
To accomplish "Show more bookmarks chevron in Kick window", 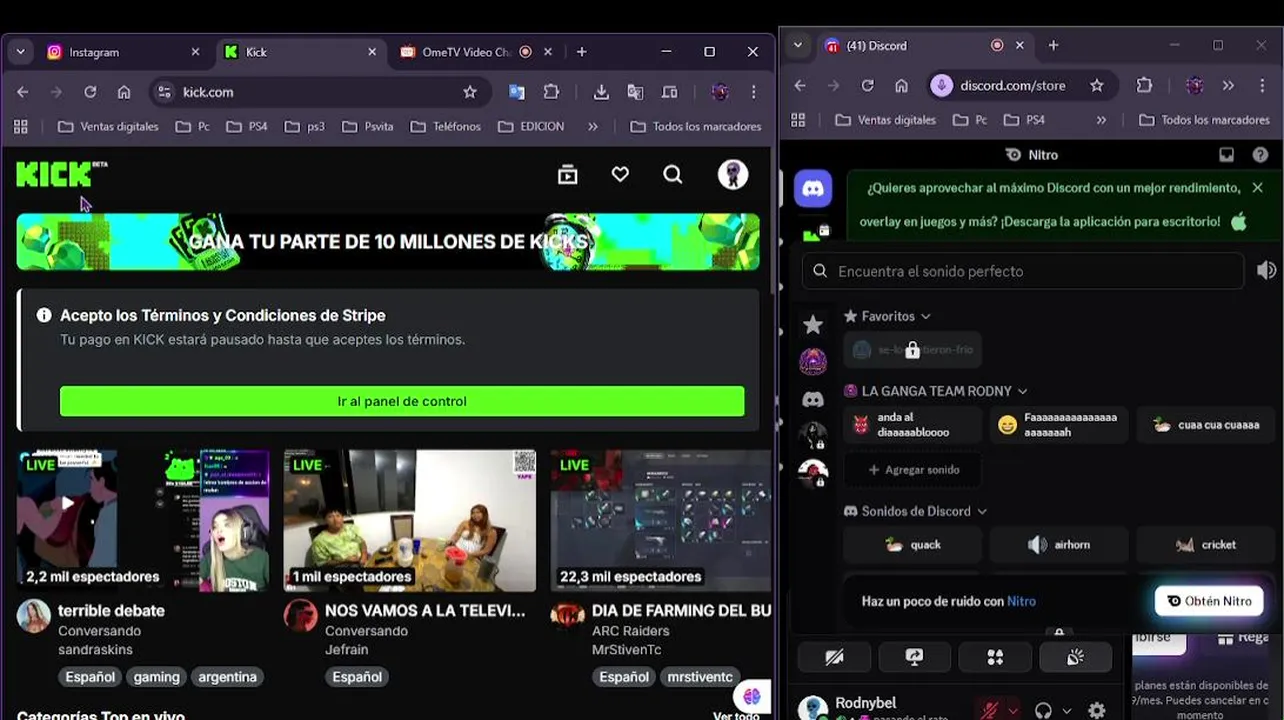I will (x=593, y=127).
